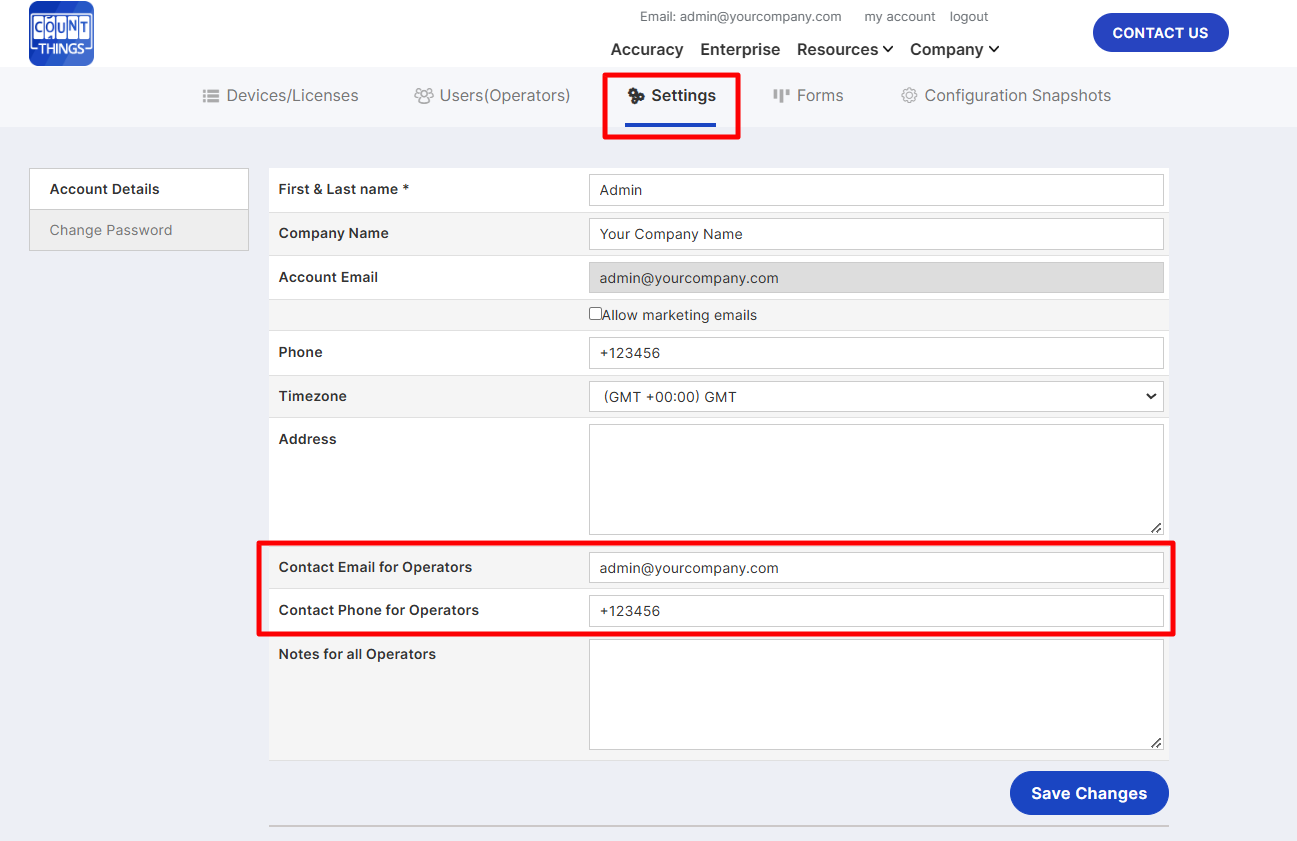The width and height of the screenshot is (1297, 841).
Task: Expand the Company menu
Action: [954, 50]
